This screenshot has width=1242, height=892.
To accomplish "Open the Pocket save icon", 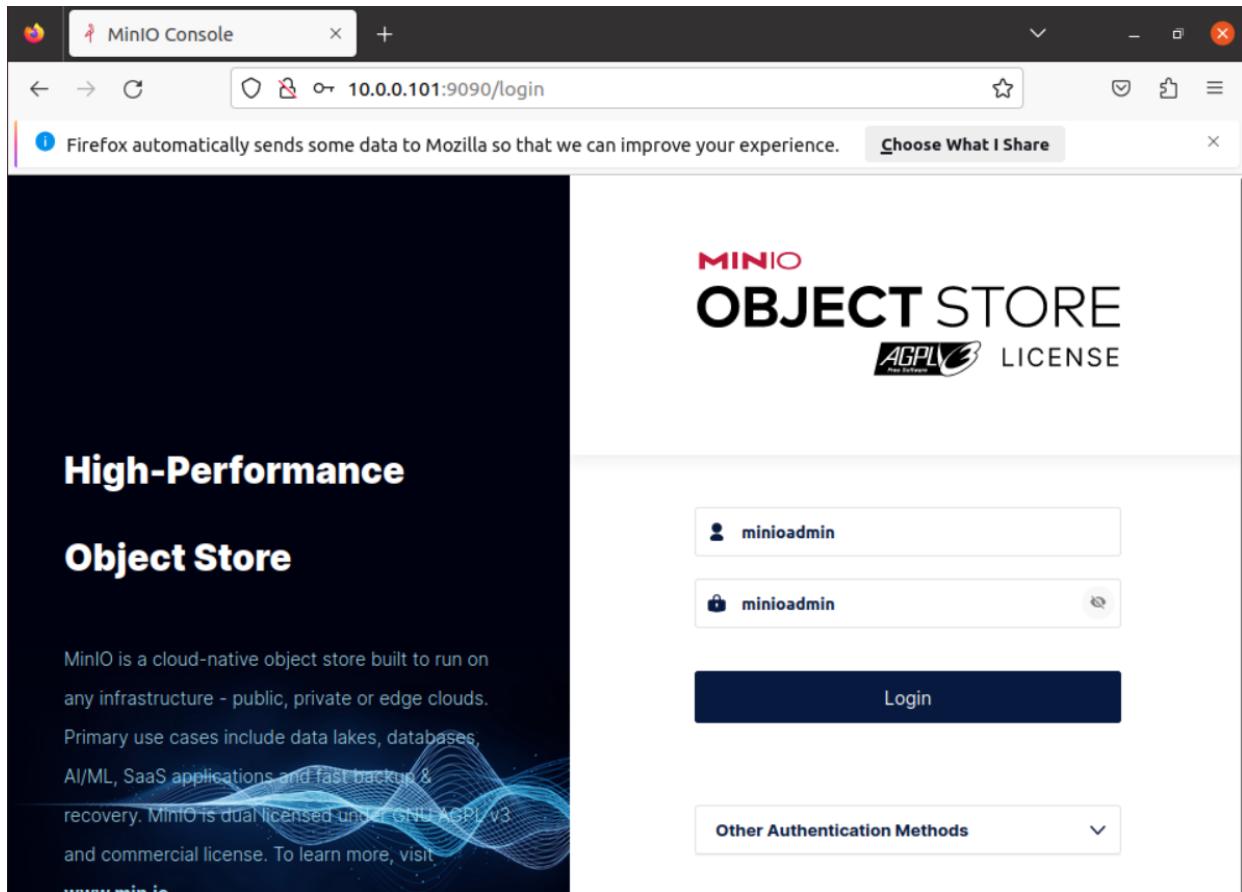I will 1123,89.
